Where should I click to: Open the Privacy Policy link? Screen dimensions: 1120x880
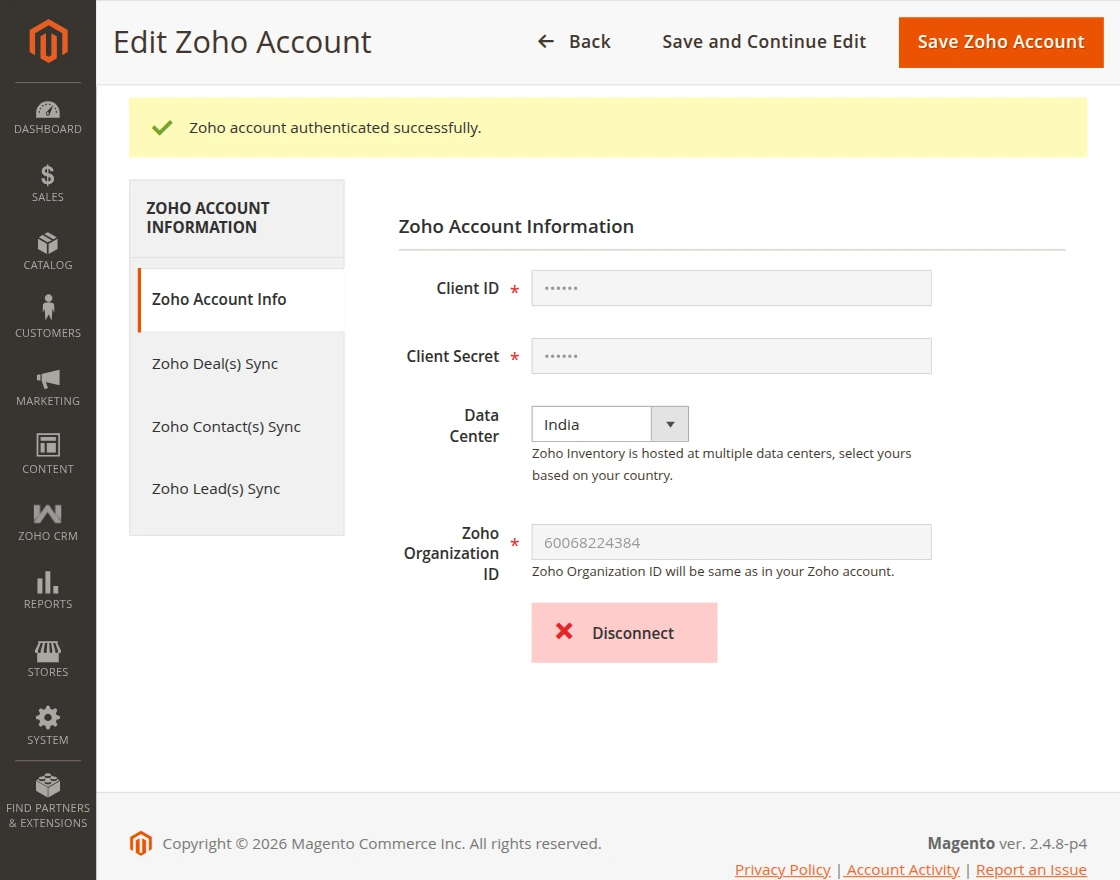782,869
